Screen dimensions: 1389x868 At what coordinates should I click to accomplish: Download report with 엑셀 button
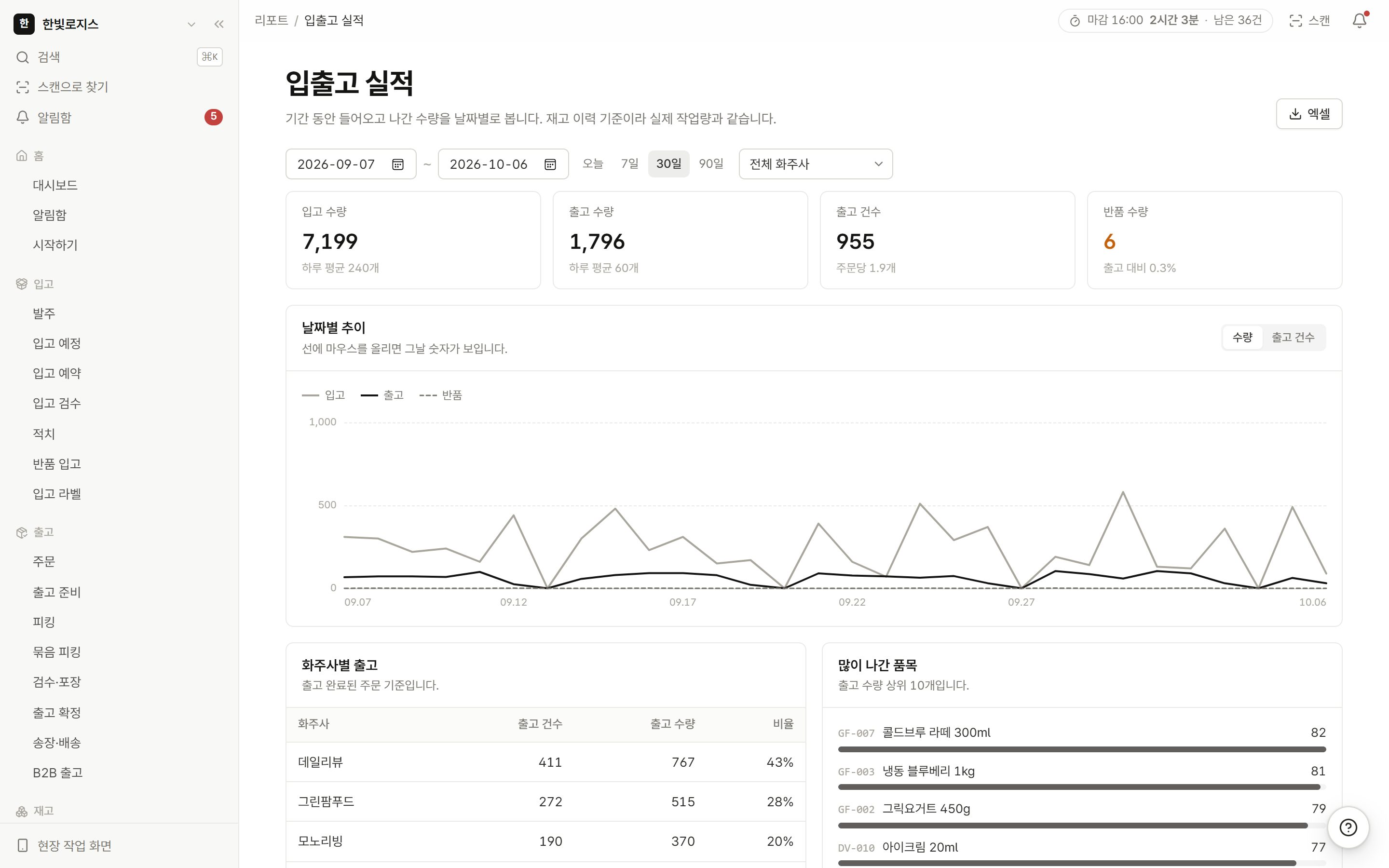click(1308, 114)
